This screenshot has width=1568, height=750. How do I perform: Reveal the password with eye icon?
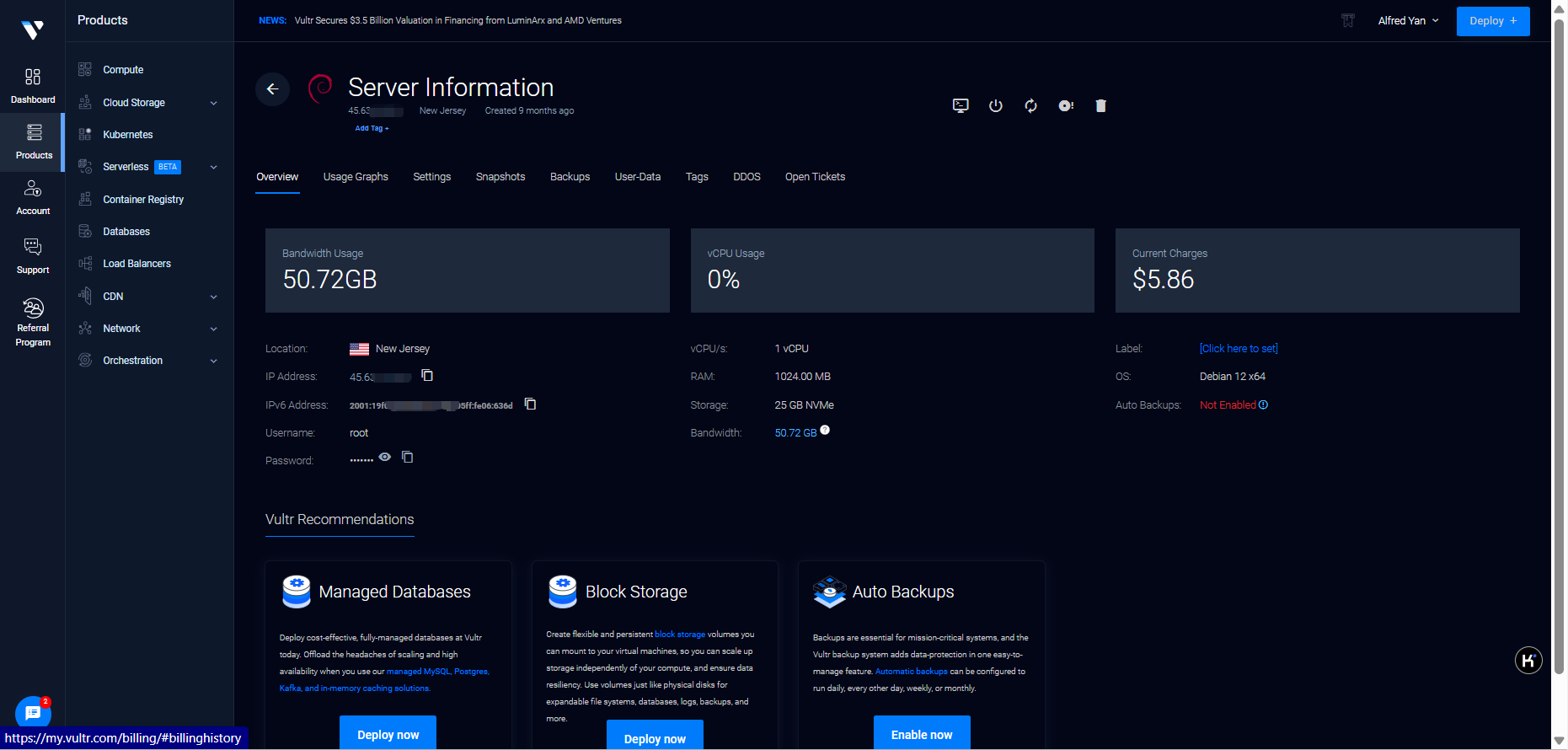pos(385,457)
